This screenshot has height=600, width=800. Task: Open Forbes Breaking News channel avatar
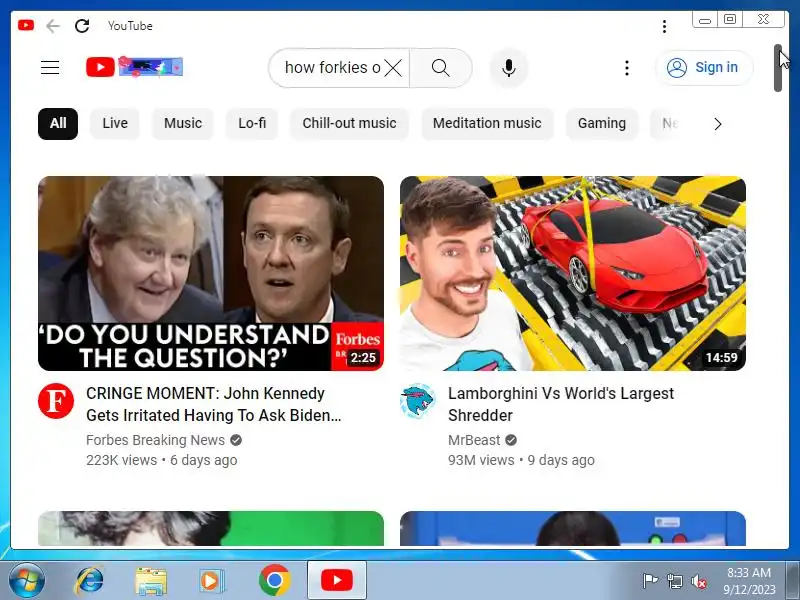point(56,401)
